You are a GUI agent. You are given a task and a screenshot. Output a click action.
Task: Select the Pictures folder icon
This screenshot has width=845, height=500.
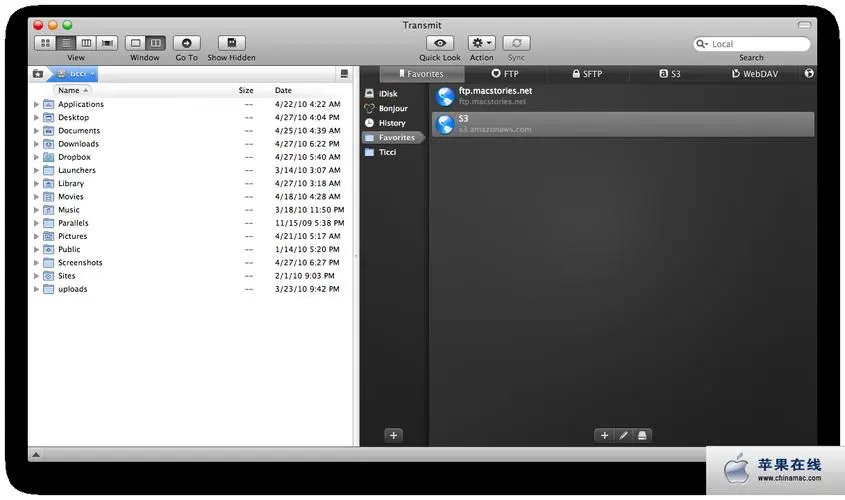(x=49, y=236)
